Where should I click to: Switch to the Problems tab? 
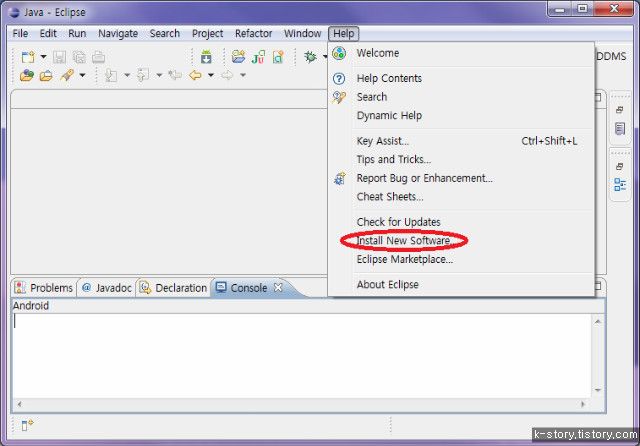[44, 288]
